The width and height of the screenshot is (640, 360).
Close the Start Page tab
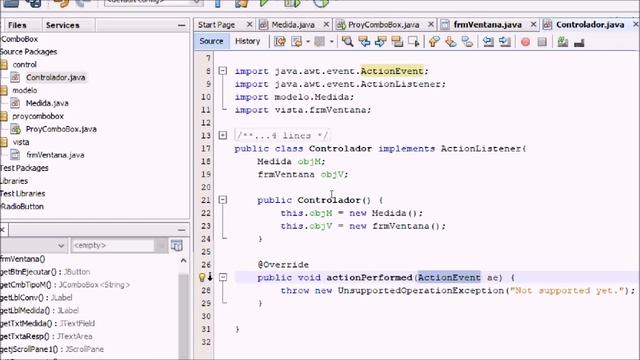(x=249, y=25)
